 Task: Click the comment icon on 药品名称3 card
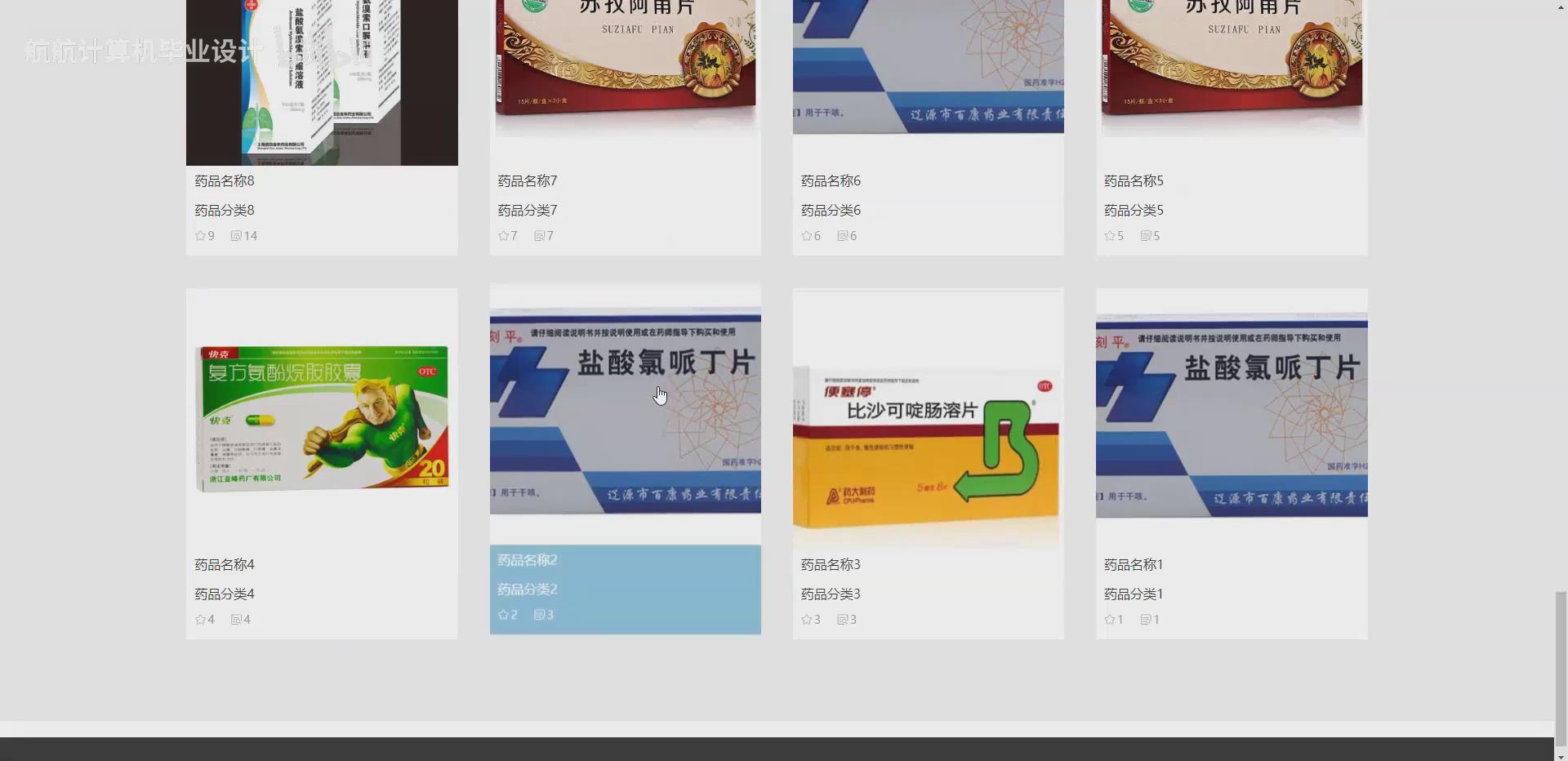(x=843, y=620)
